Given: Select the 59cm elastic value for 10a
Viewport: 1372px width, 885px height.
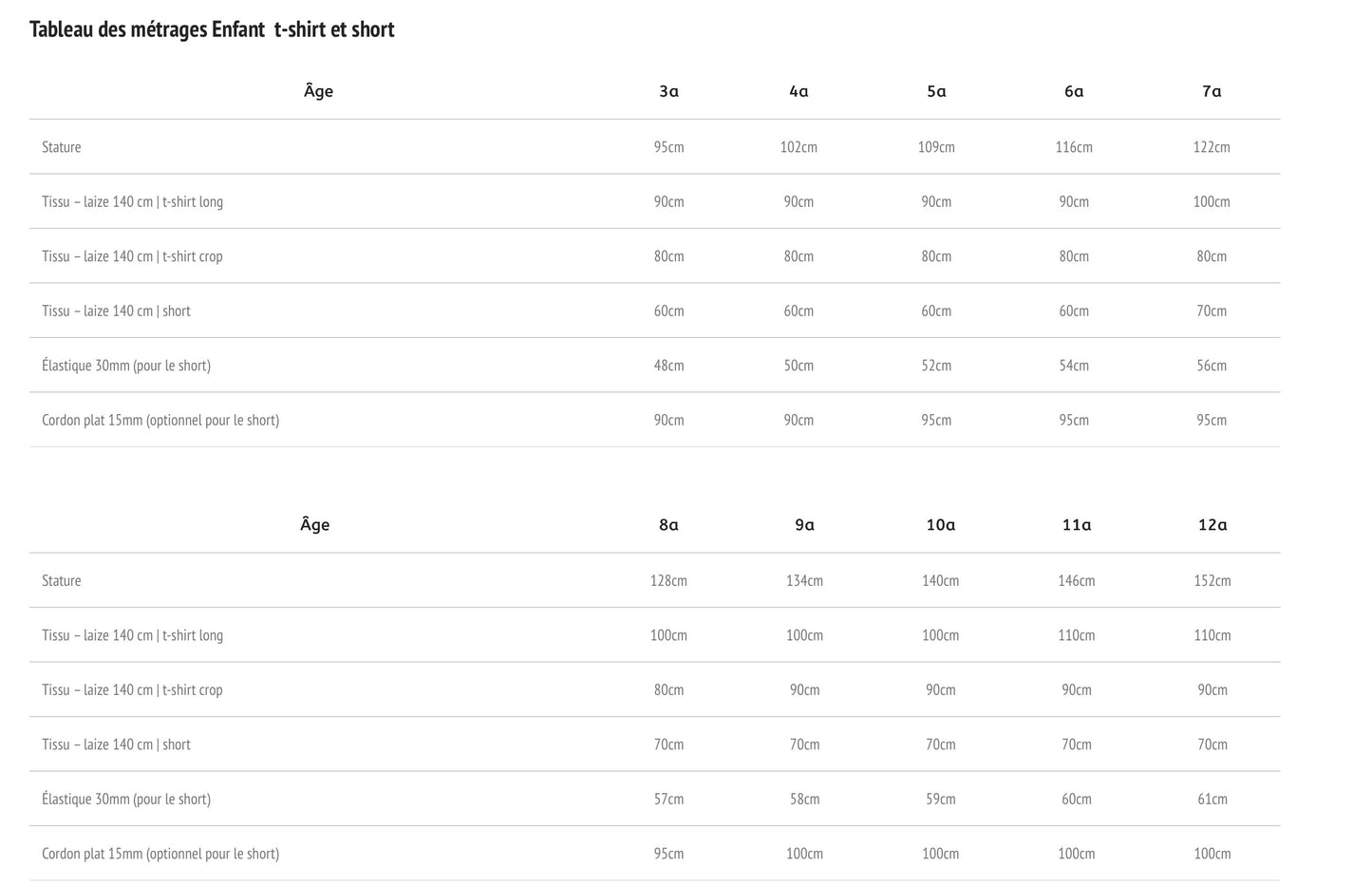Looking at the screenshot, I should point(940,799).
